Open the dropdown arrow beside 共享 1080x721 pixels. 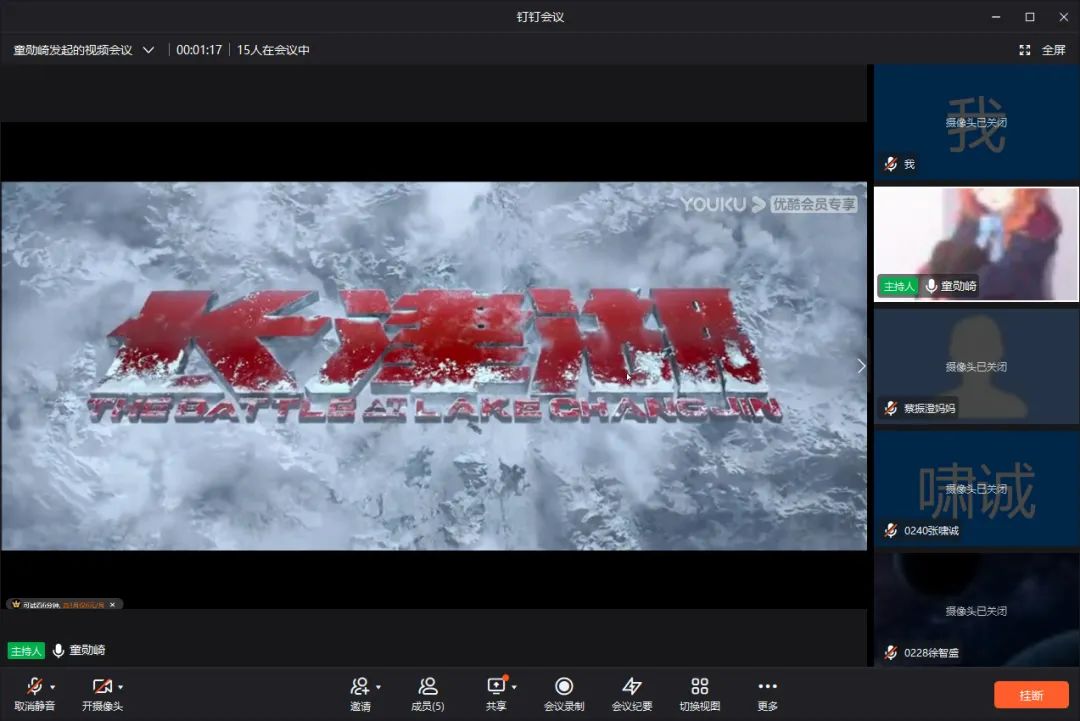click(515, 687)
